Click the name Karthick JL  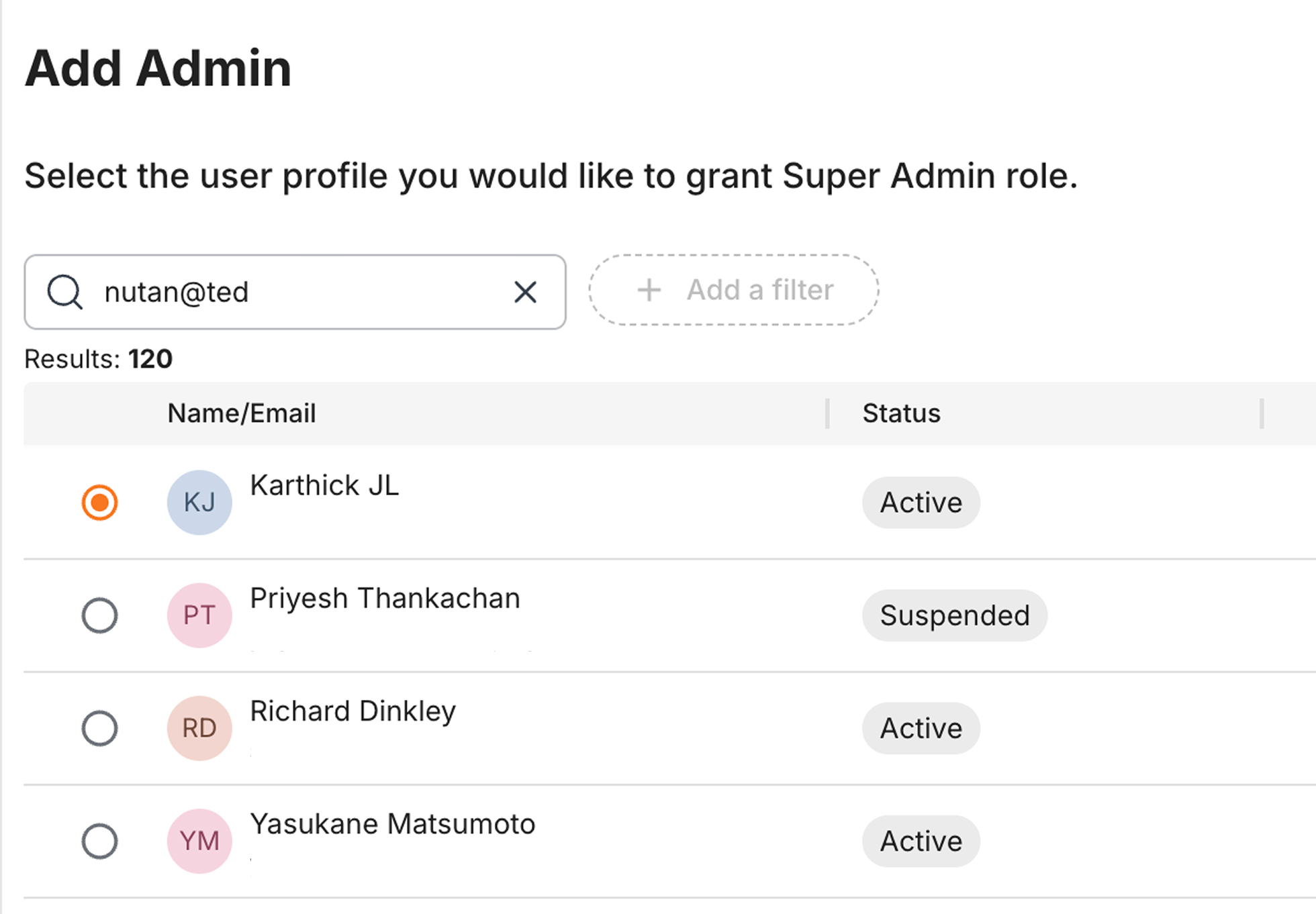(324, 485)
